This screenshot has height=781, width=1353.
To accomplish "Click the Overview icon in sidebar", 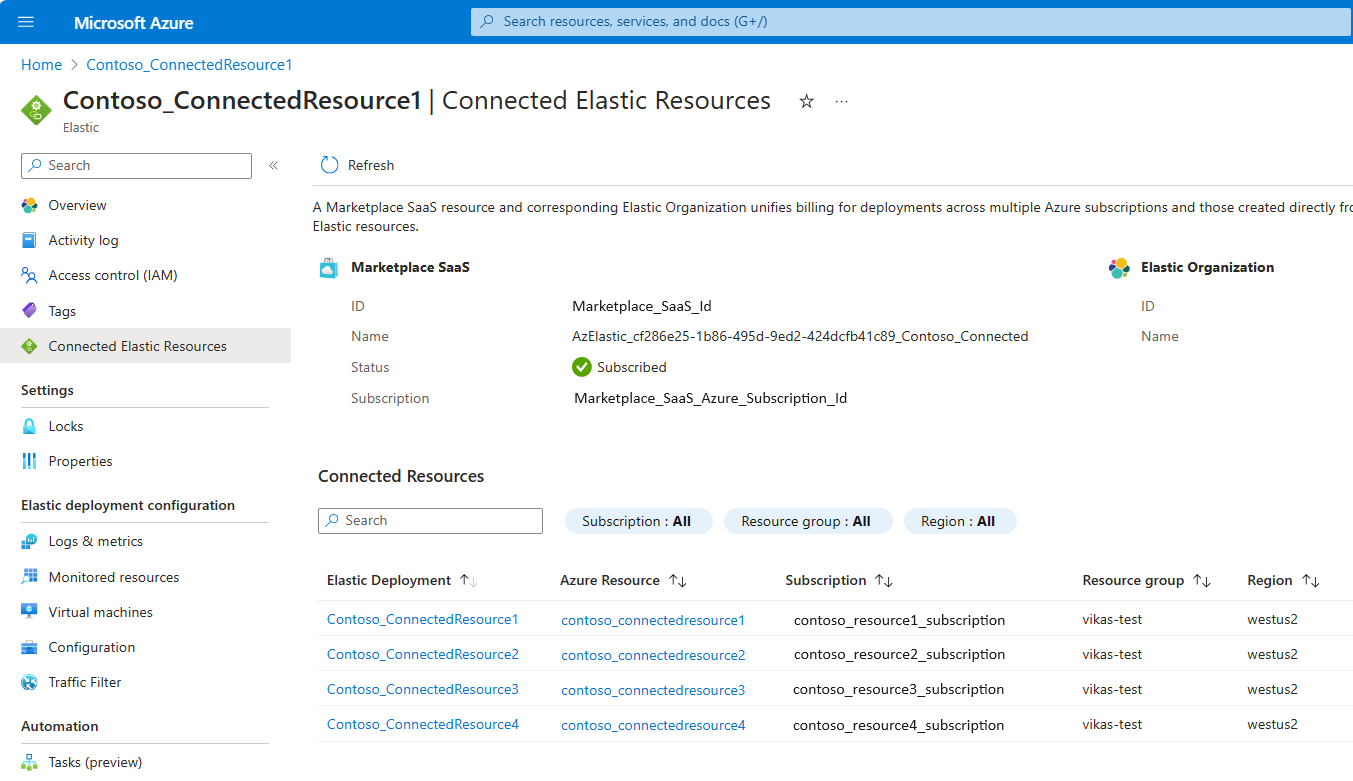I will [x=29, y=205].
